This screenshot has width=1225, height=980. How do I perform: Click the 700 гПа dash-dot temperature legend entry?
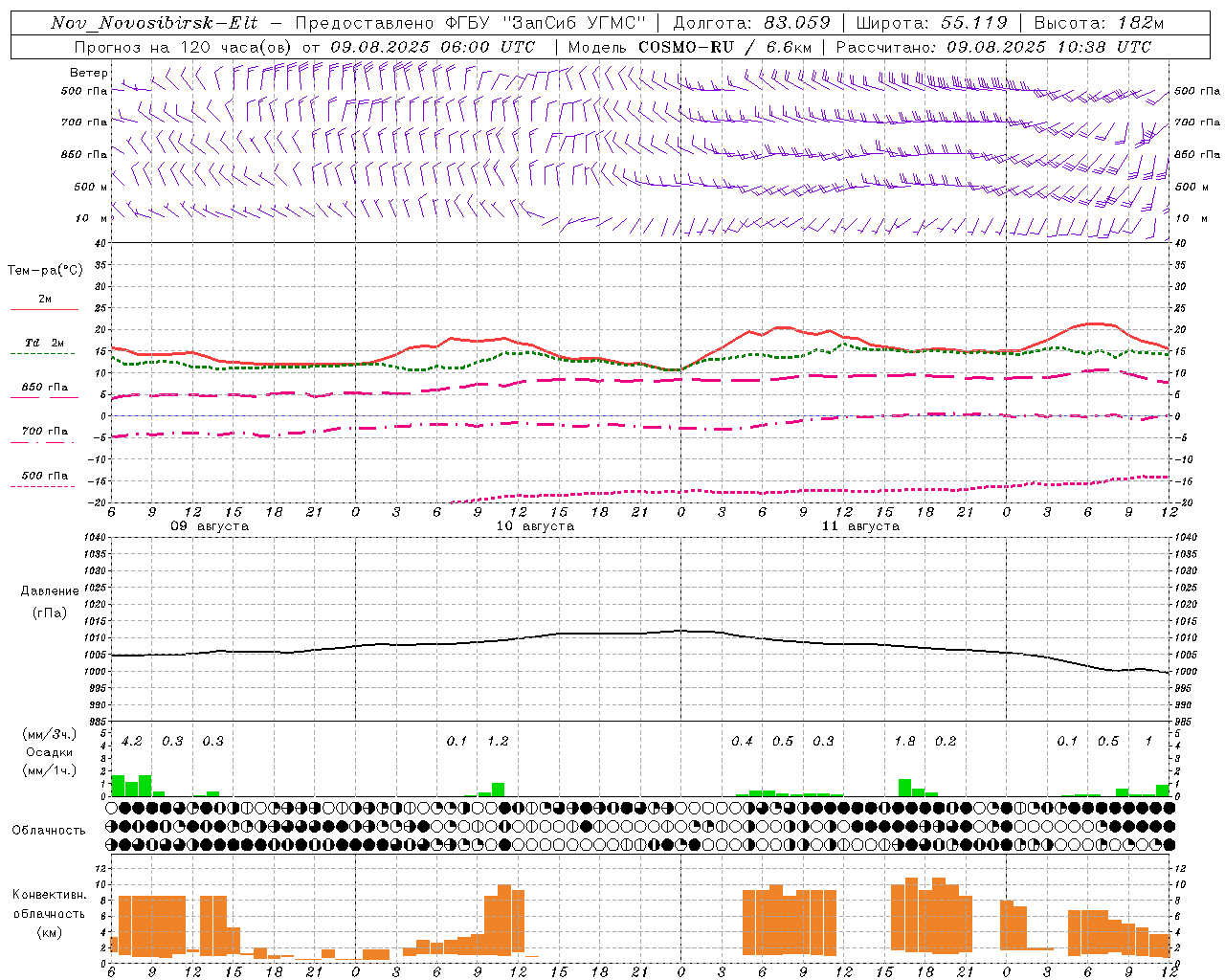coord(44,432)
